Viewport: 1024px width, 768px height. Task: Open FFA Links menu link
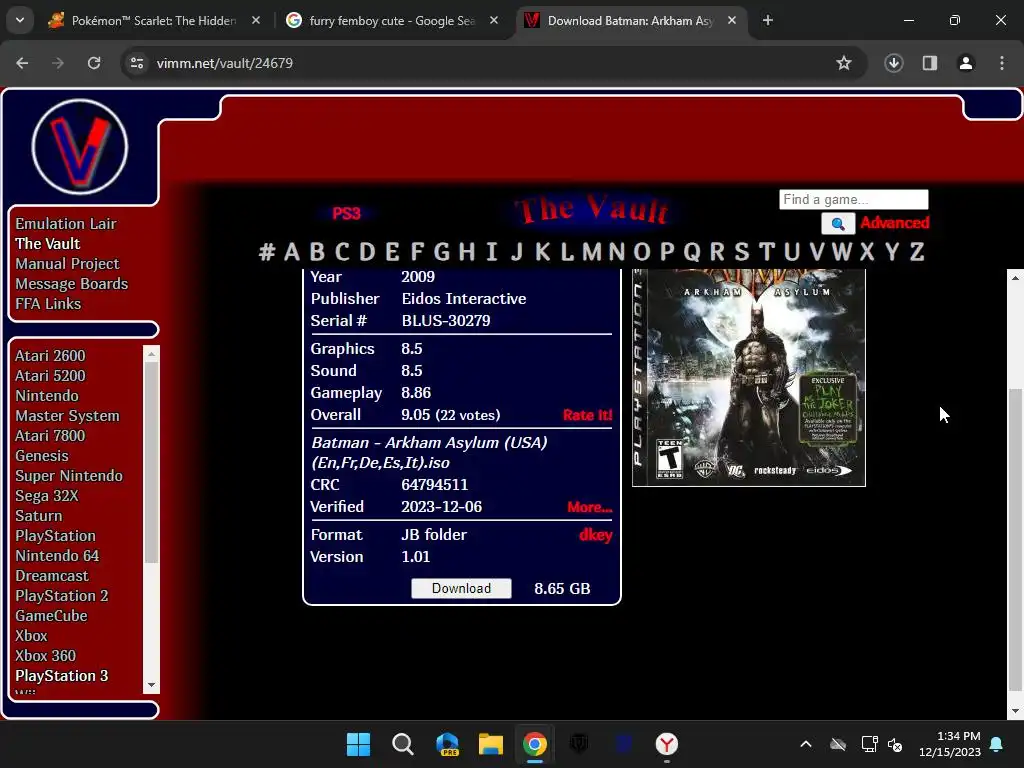click(48, 304)
